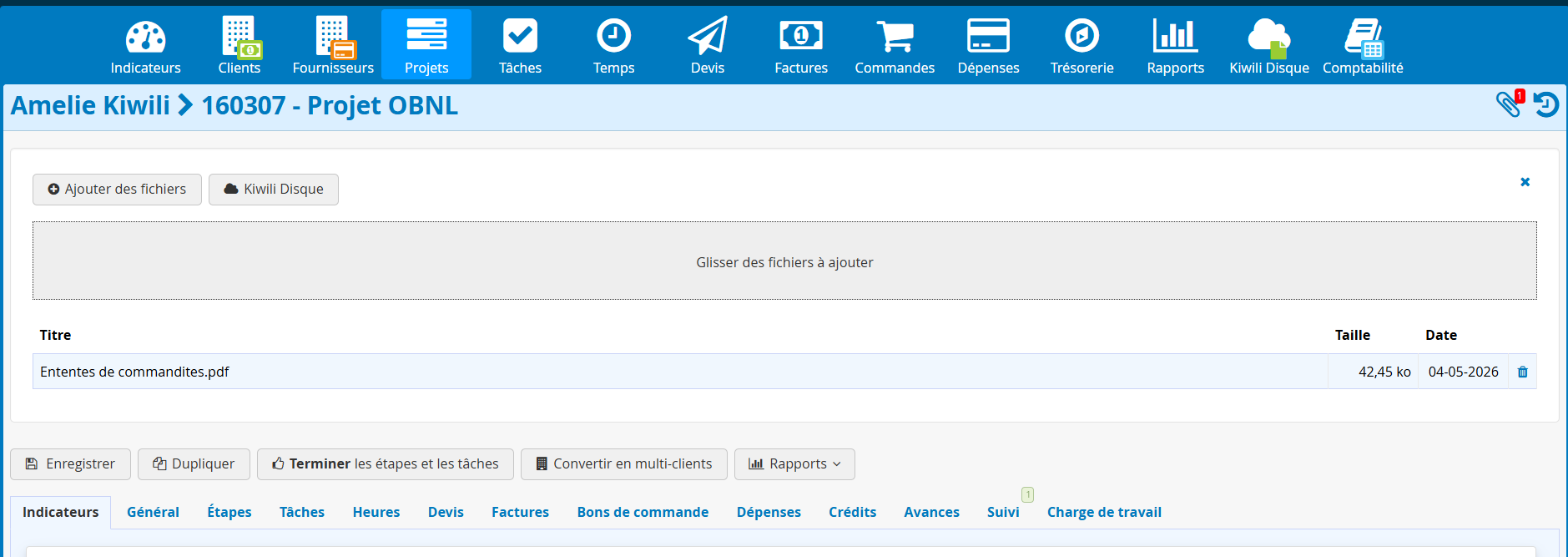Open the Fournisseurs module

(x=333, y=45)
